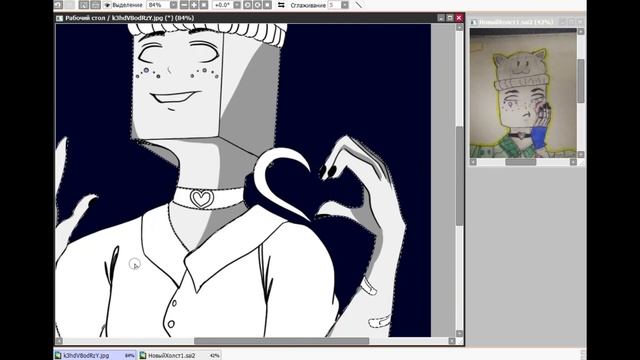Switch to the k3hdVBodRzY.jpg document tab
The image size is (640, 360).
point(96,356)
